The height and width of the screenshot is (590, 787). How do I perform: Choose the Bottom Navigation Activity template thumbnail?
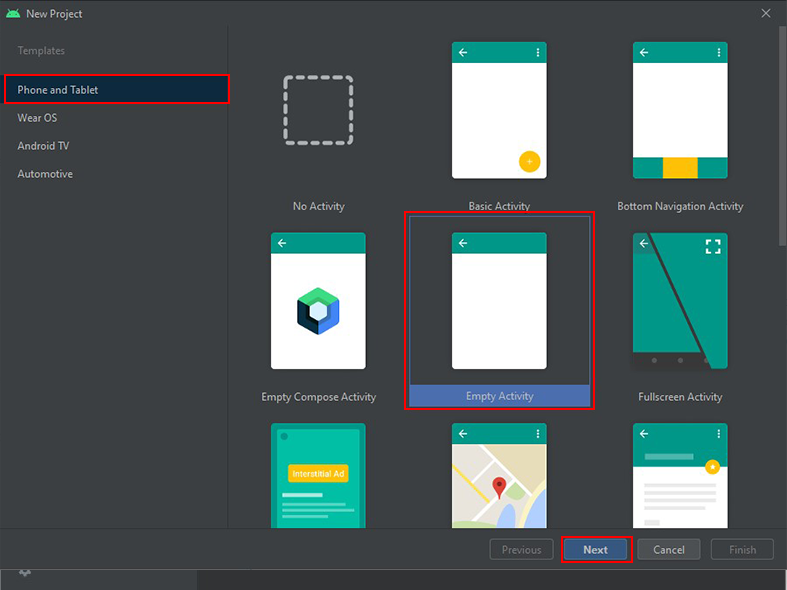tap(680, 110)
